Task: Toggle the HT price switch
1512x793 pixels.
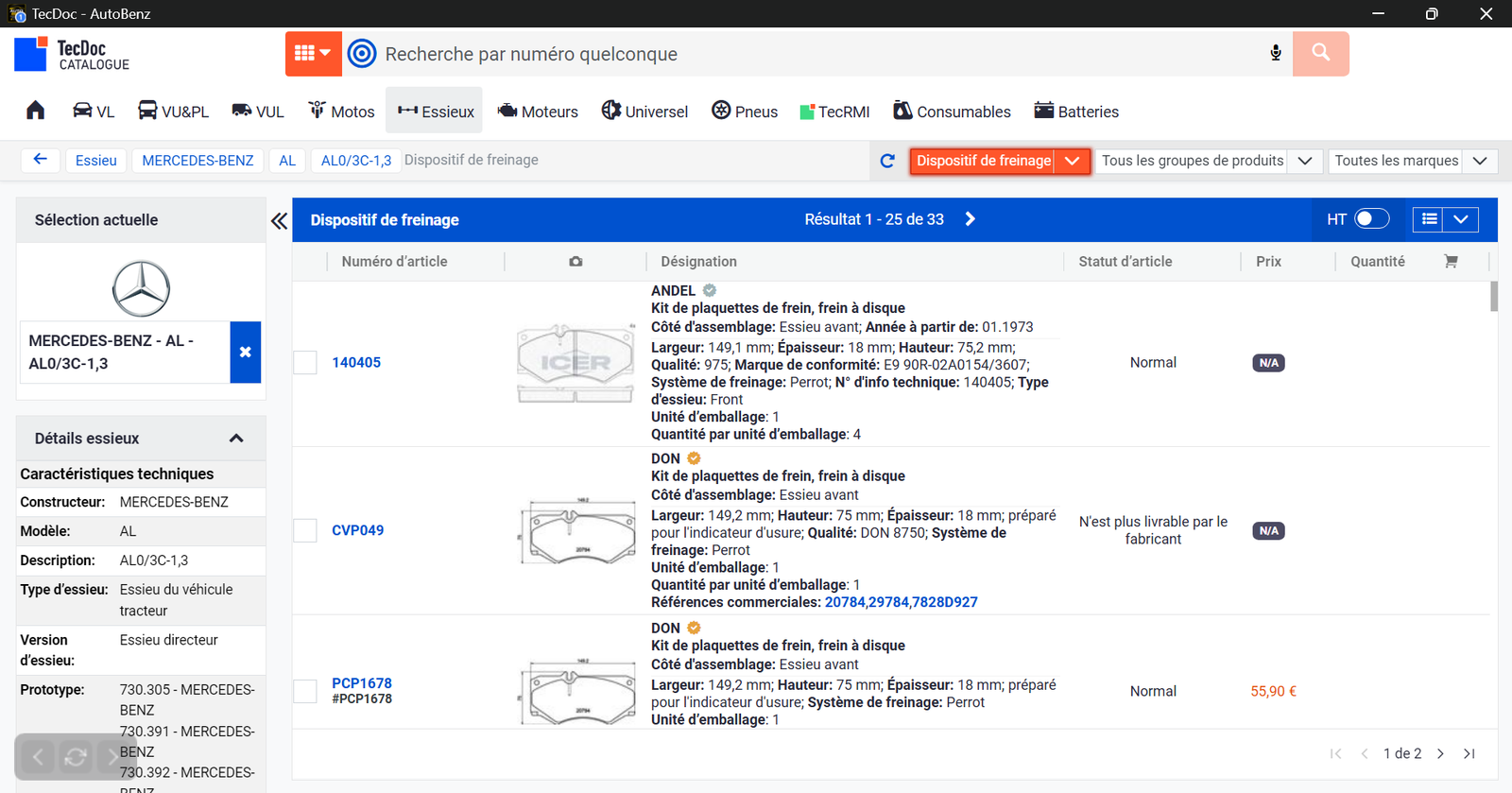Action: click(x=1371, y=219)
